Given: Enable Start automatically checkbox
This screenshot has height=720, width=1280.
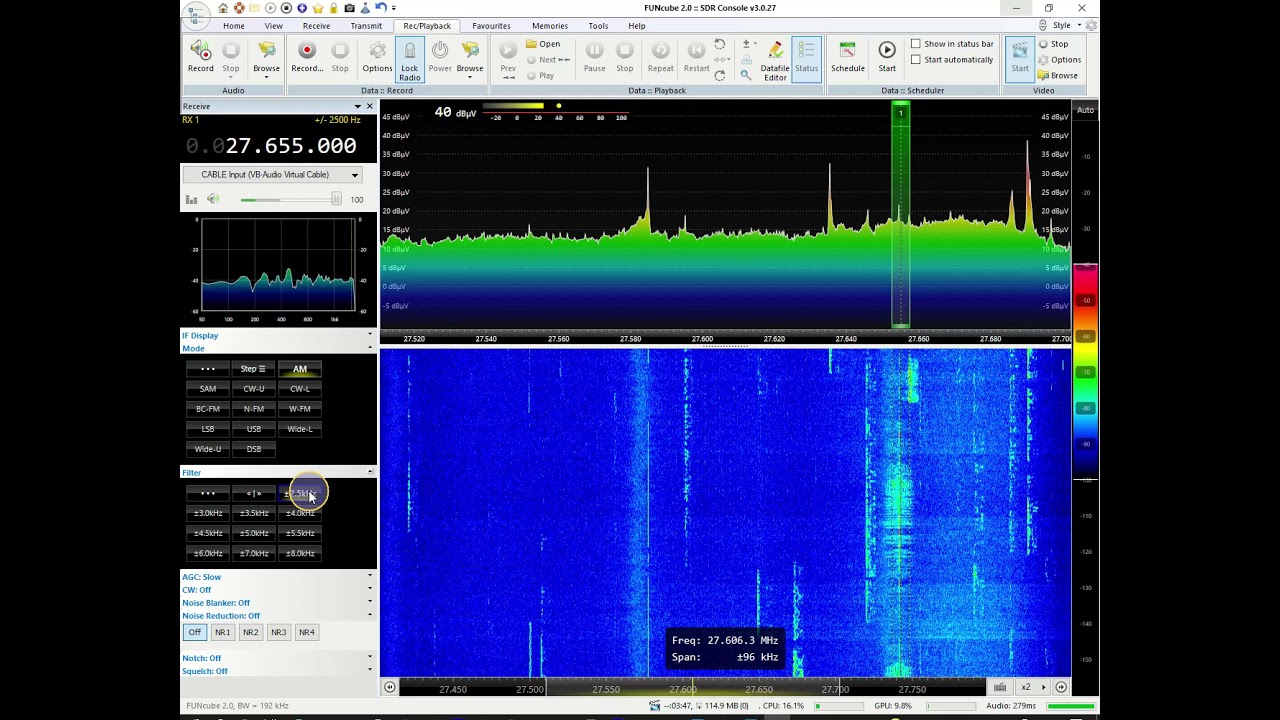Looking at the screenshot, I should 916,60.
